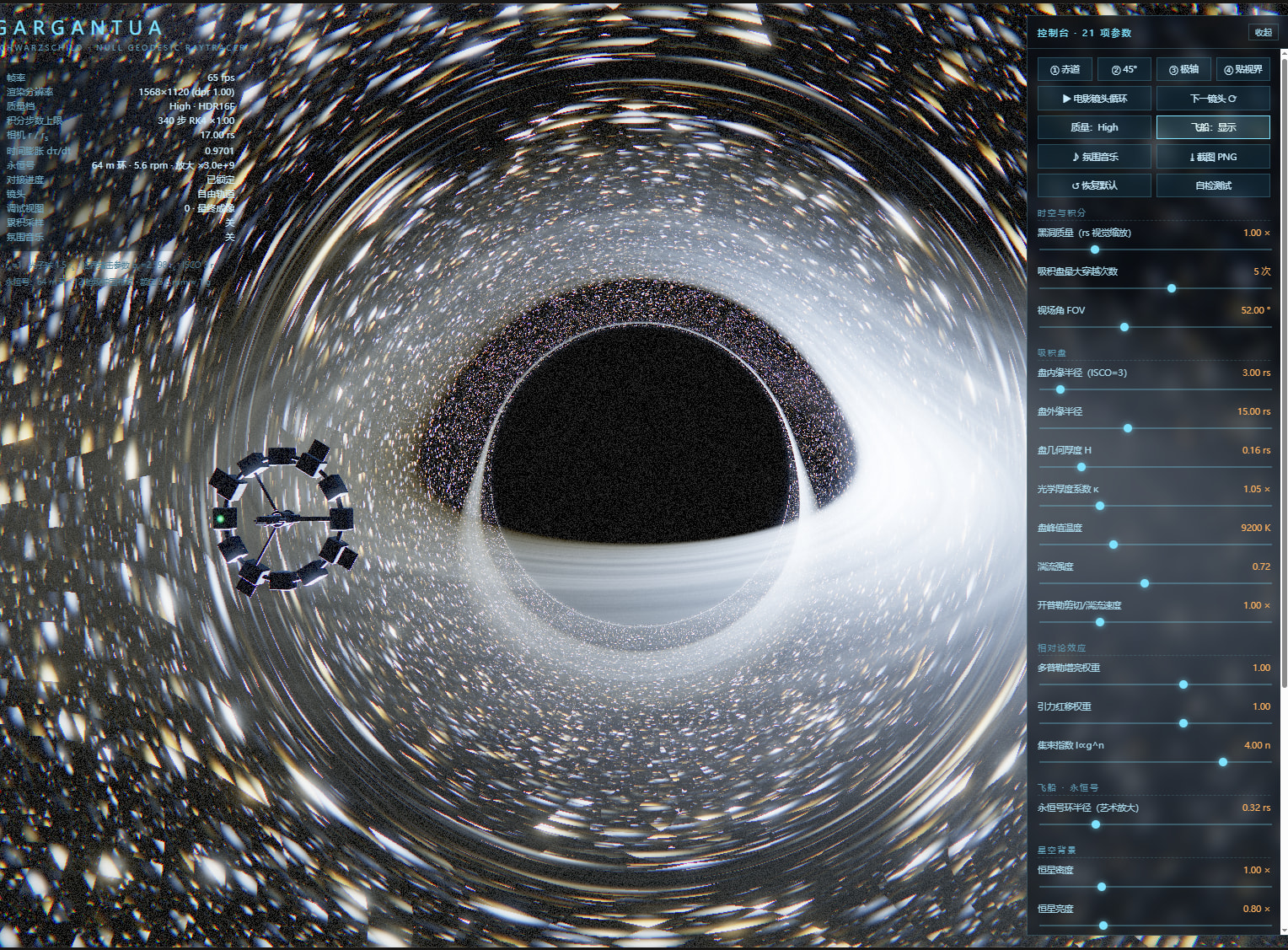Adjust the 视场角 FOV slider
Screen dimensions: 1288x950
click(x=1155, y=327)
